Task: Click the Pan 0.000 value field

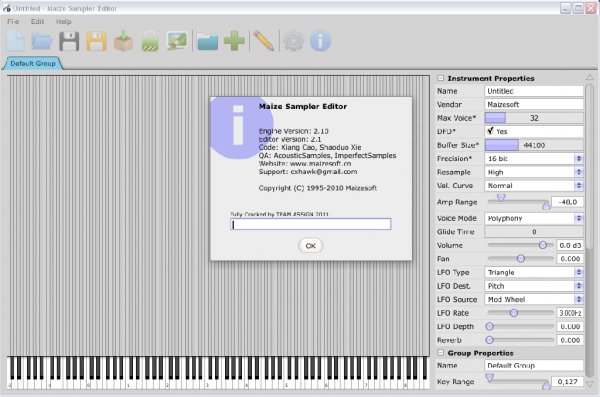Action: pos(570,259)
